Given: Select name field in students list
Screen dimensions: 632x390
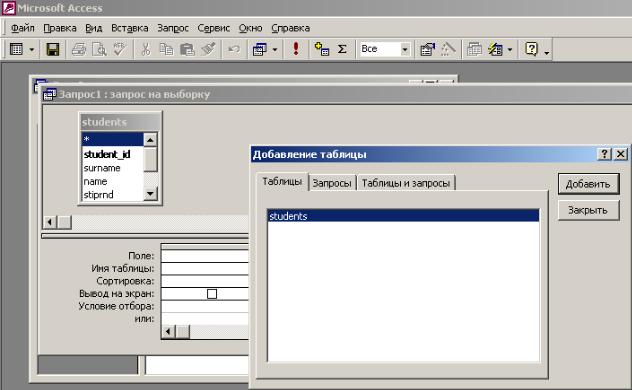Looking at the screenshot, I should [x=112, y=181].
